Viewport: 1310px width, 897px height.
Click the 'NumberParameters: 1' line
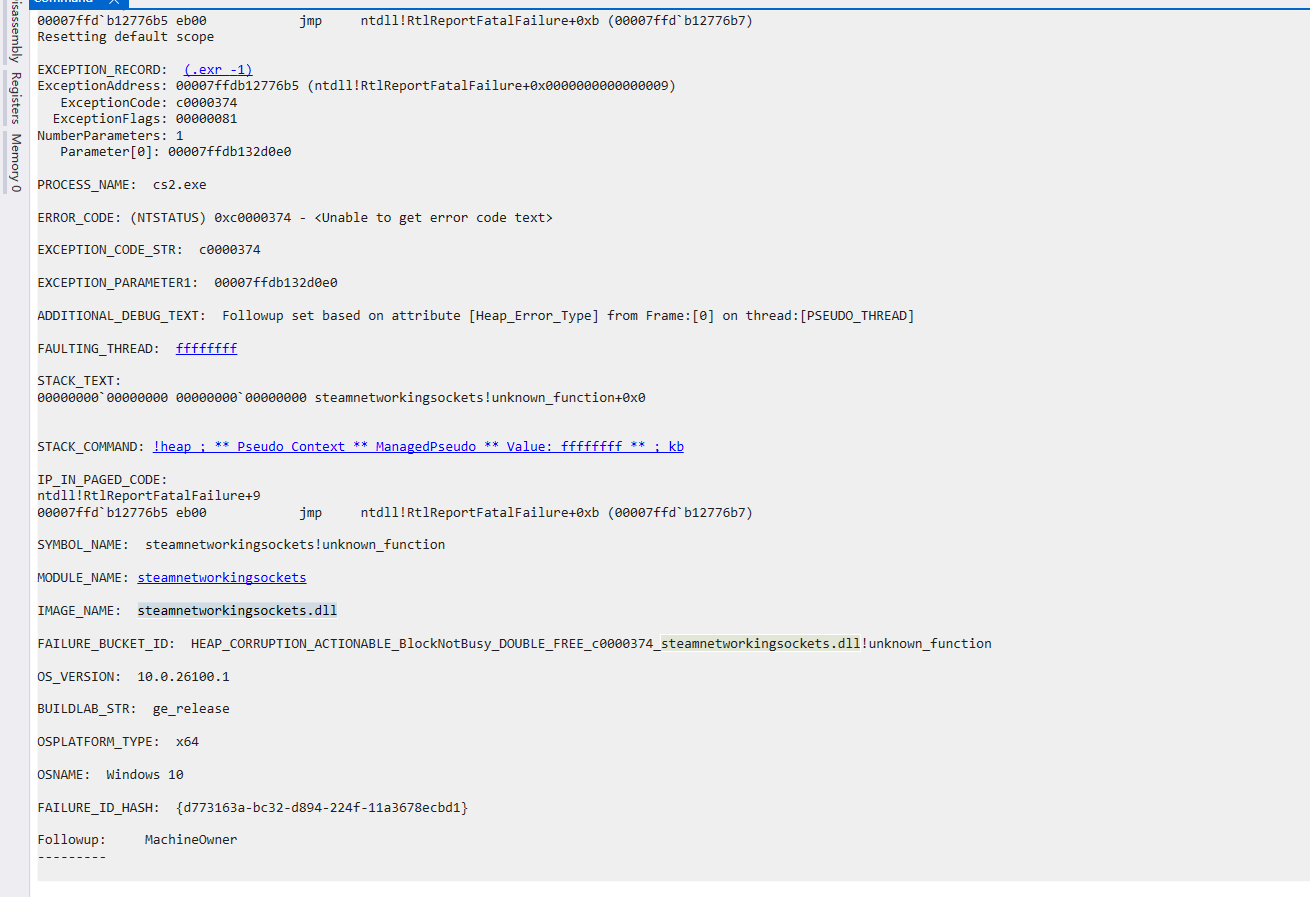110,135
